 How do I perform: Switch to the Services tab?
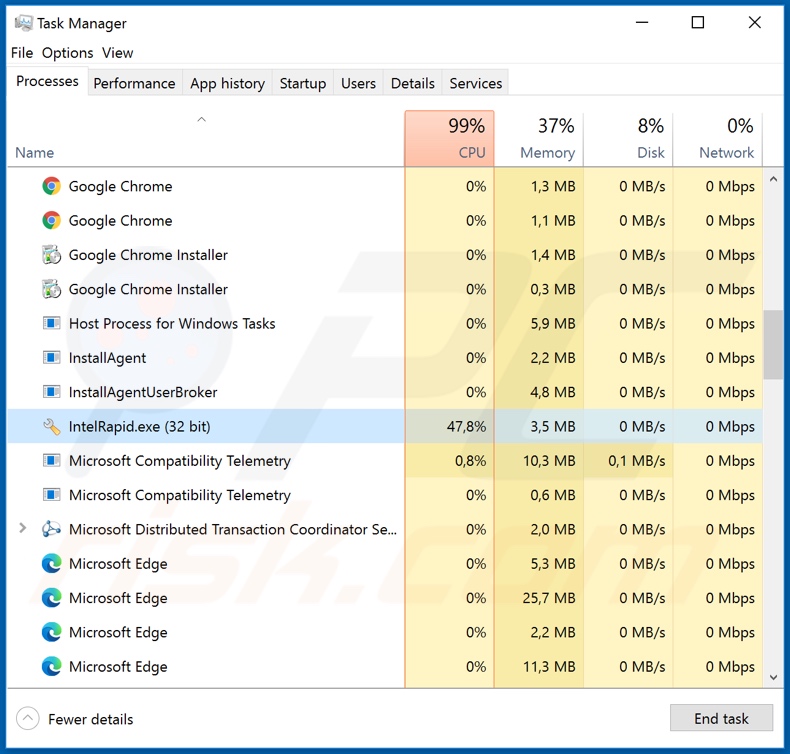[x=476, y=83]
